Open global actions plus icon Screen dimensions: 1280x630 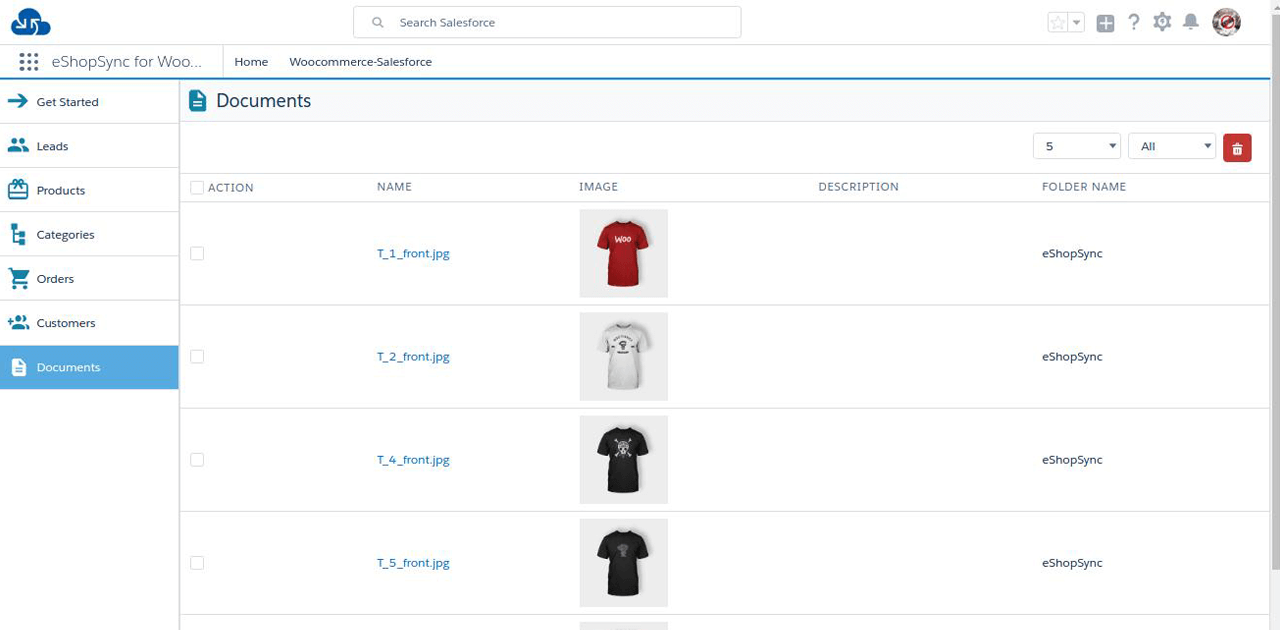click(x=1105, y=23)
